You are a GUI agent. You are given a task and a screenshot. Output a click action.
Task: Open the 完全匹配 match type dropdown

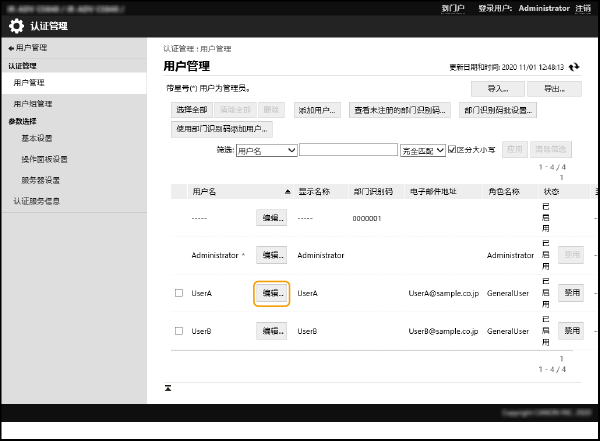pyautogui.click(x=422, y=150)
